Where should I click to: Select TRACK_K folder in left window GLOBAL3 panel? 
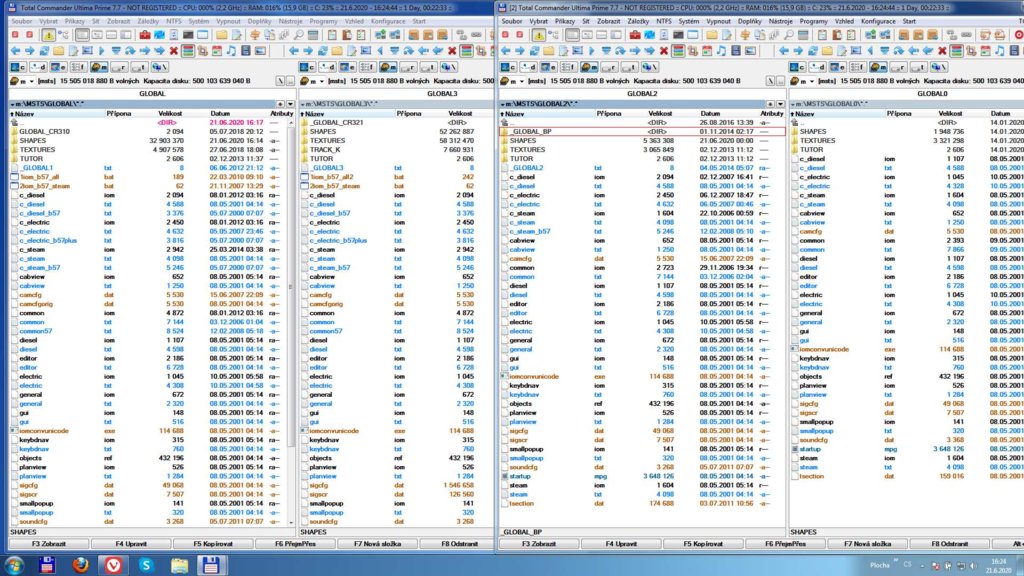point(325,150)
